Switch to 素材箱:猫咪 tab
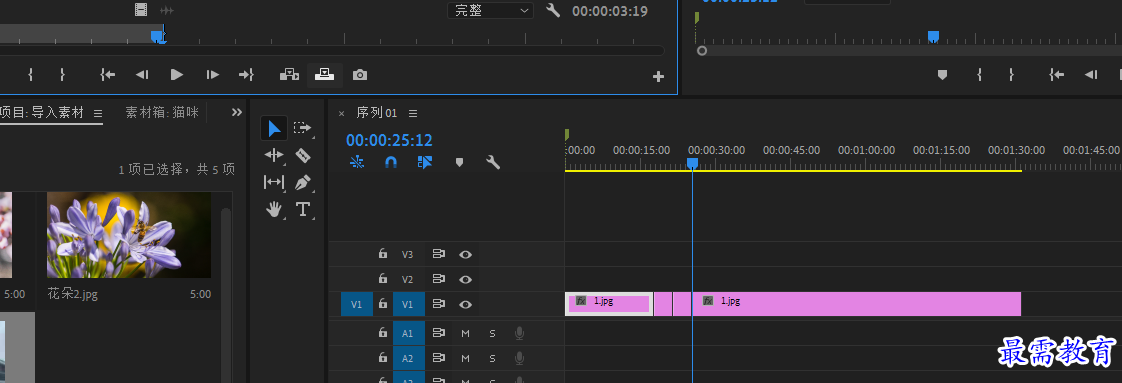 point(162,112)
